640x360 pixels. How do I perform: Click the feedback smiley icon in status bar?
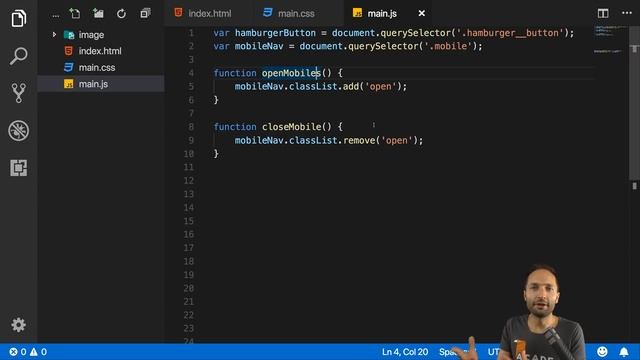(602, 351)
